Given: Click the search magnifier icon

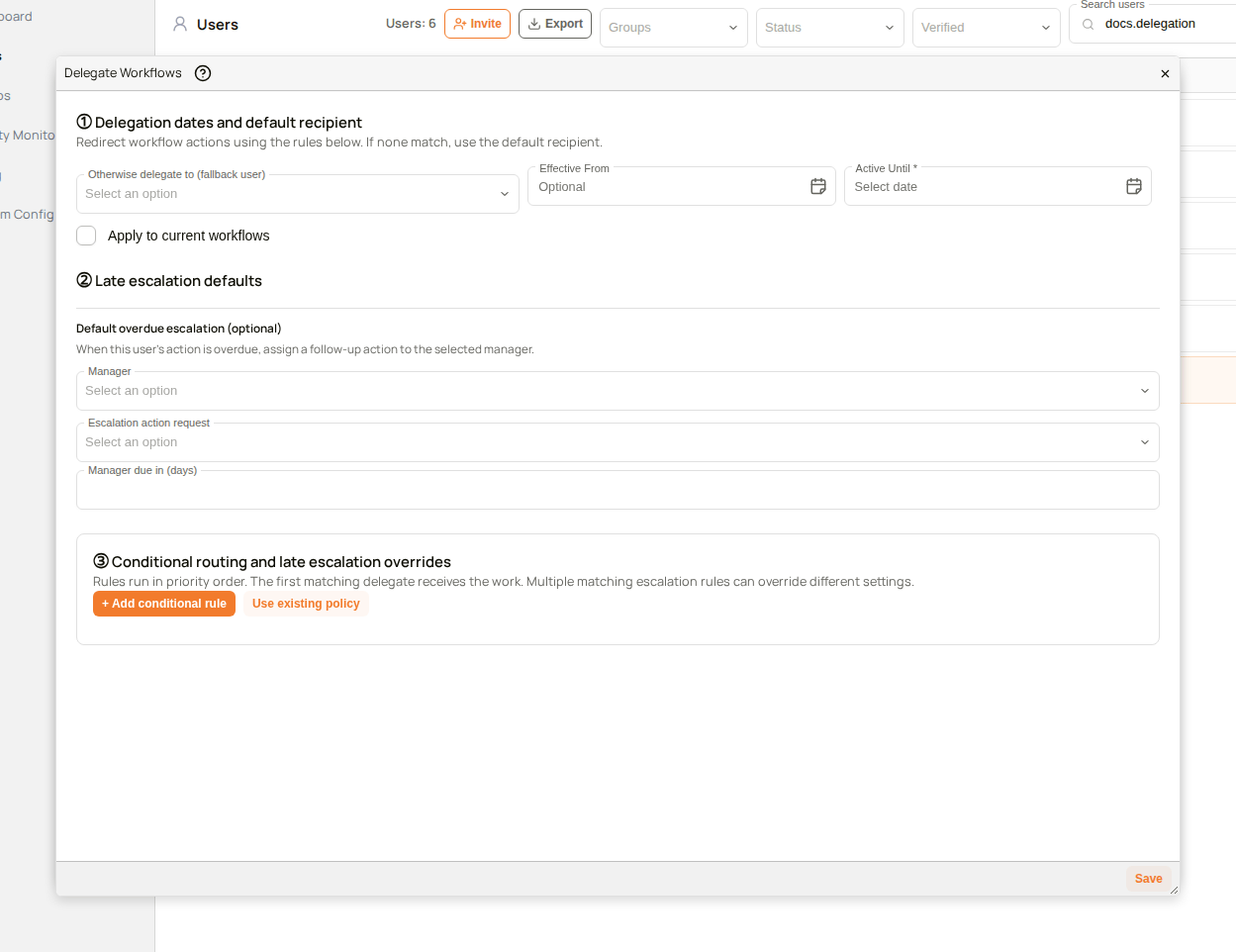Looking at the screenshot, I should (1089, 24).
